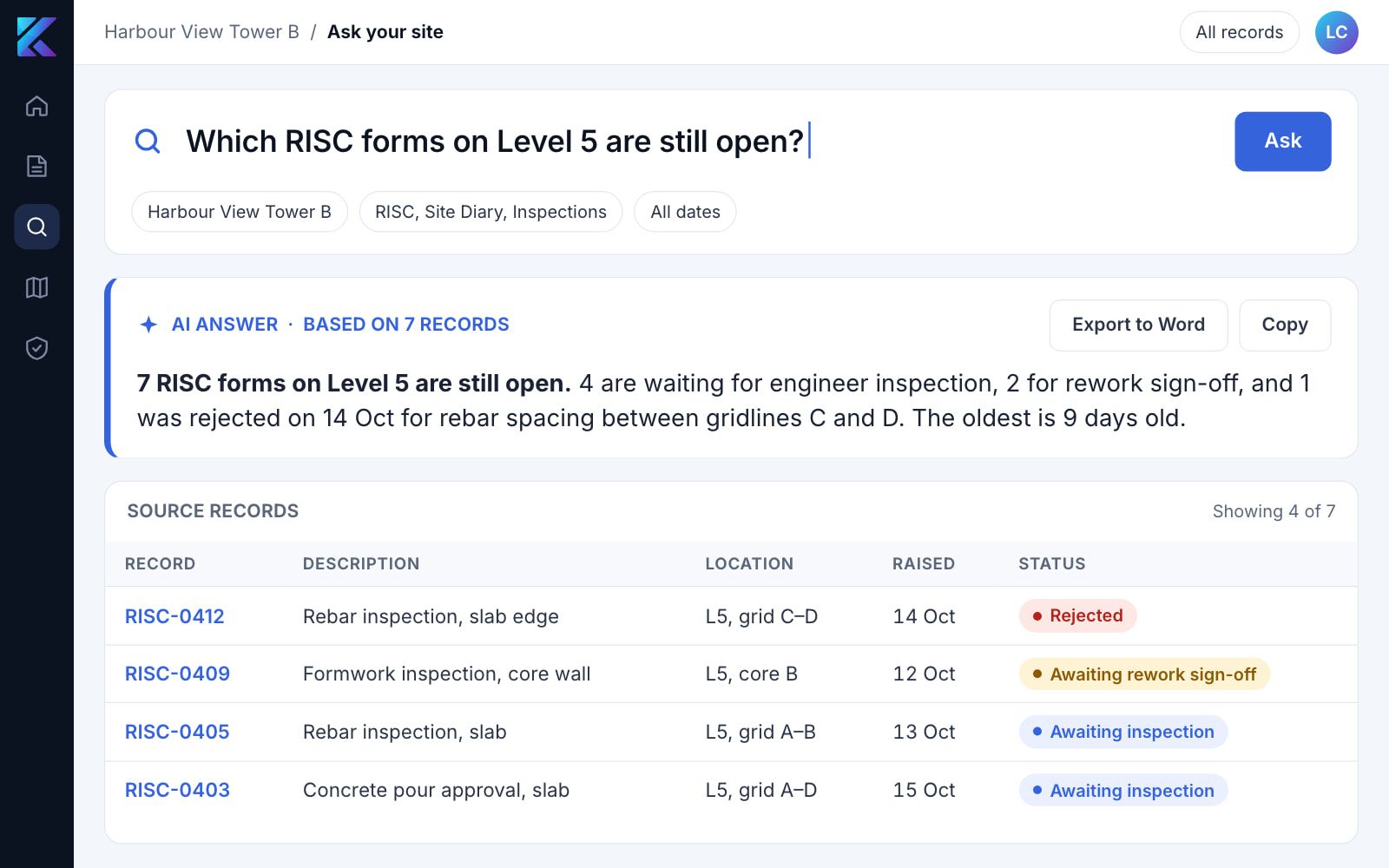The height and width of the screenshot is (868, 1389).
Task: Click the Status column header
Action: (x=1051, y=564)
